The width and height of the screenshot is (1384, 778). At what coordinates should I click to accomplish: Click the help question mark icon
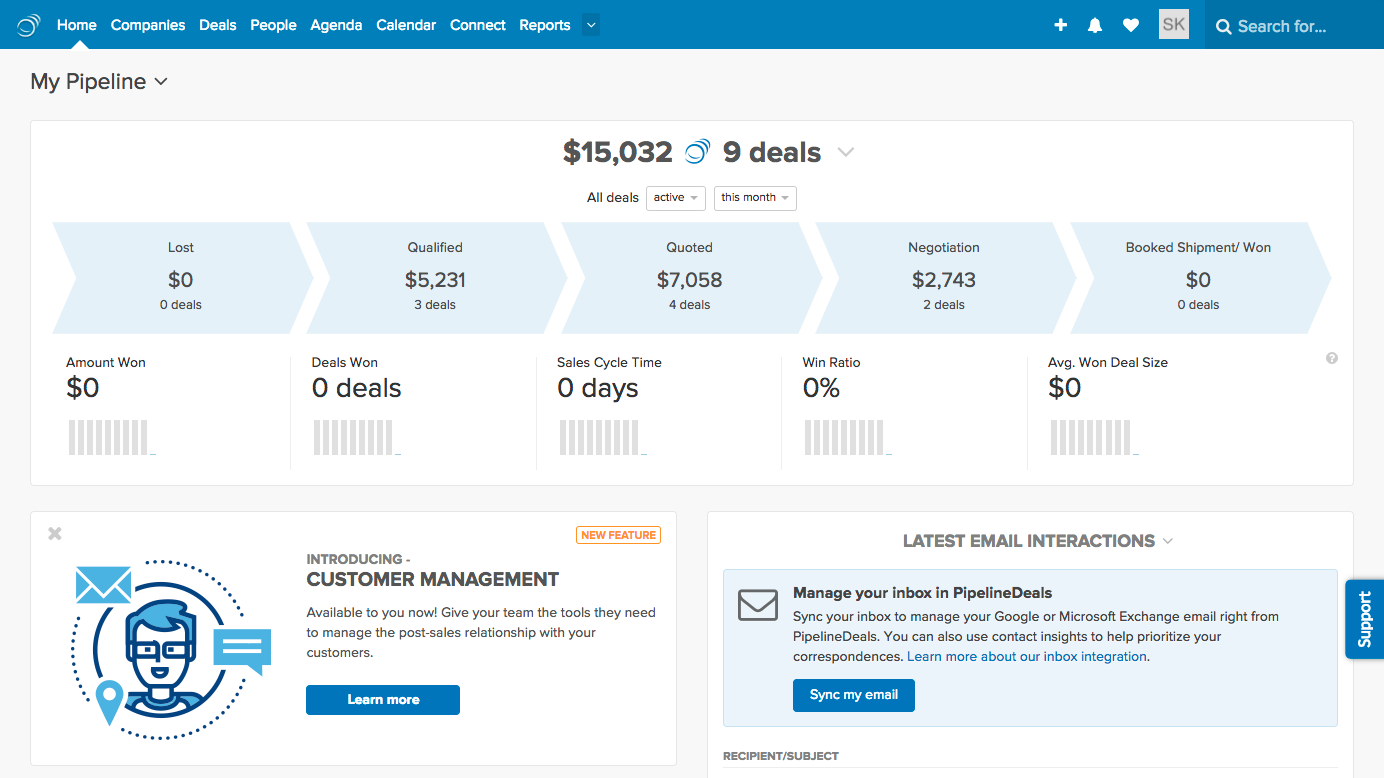click(1332, 358)
